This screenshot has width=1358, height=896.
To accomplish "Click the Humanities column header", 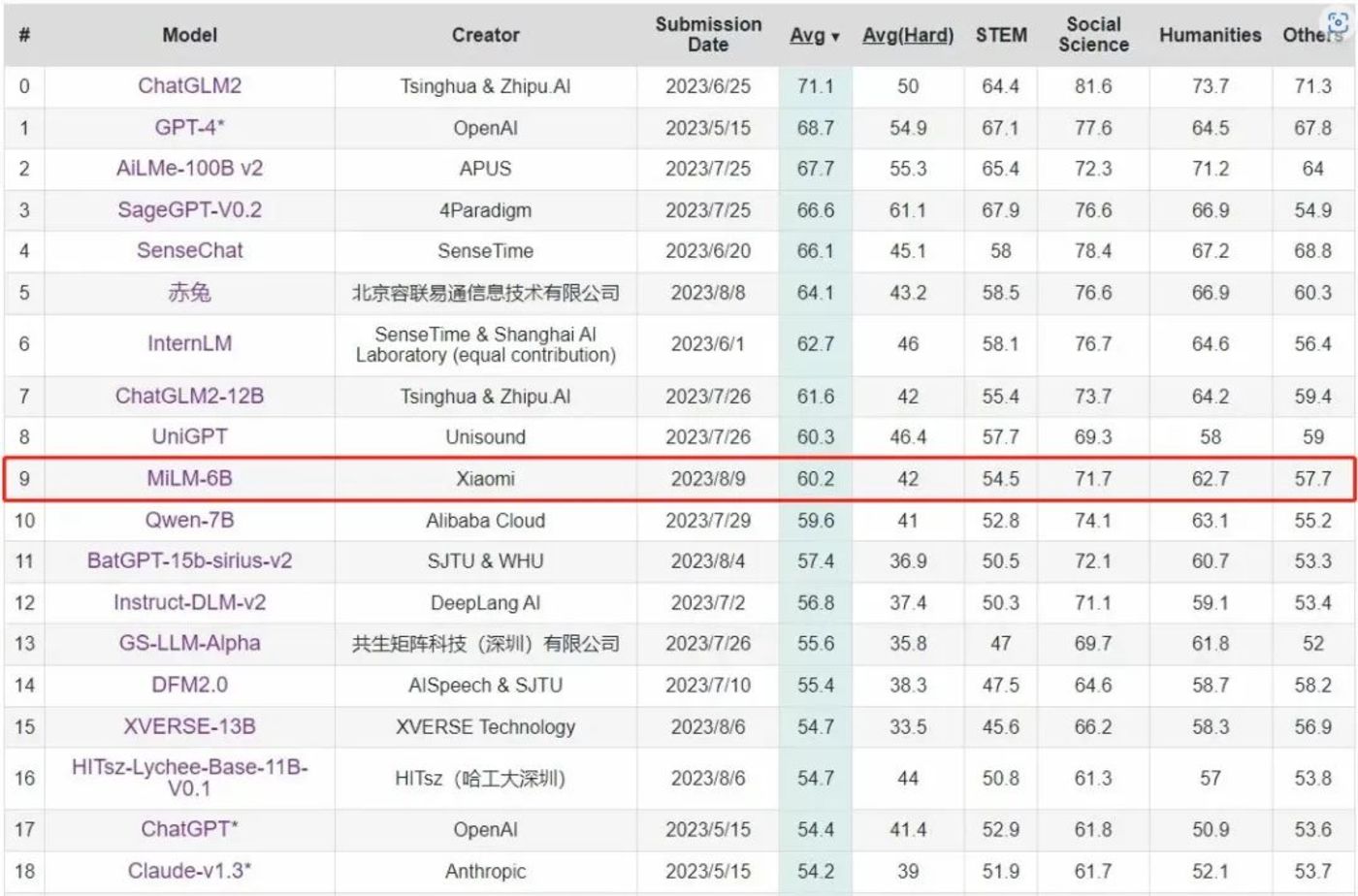I will 1211,35.
